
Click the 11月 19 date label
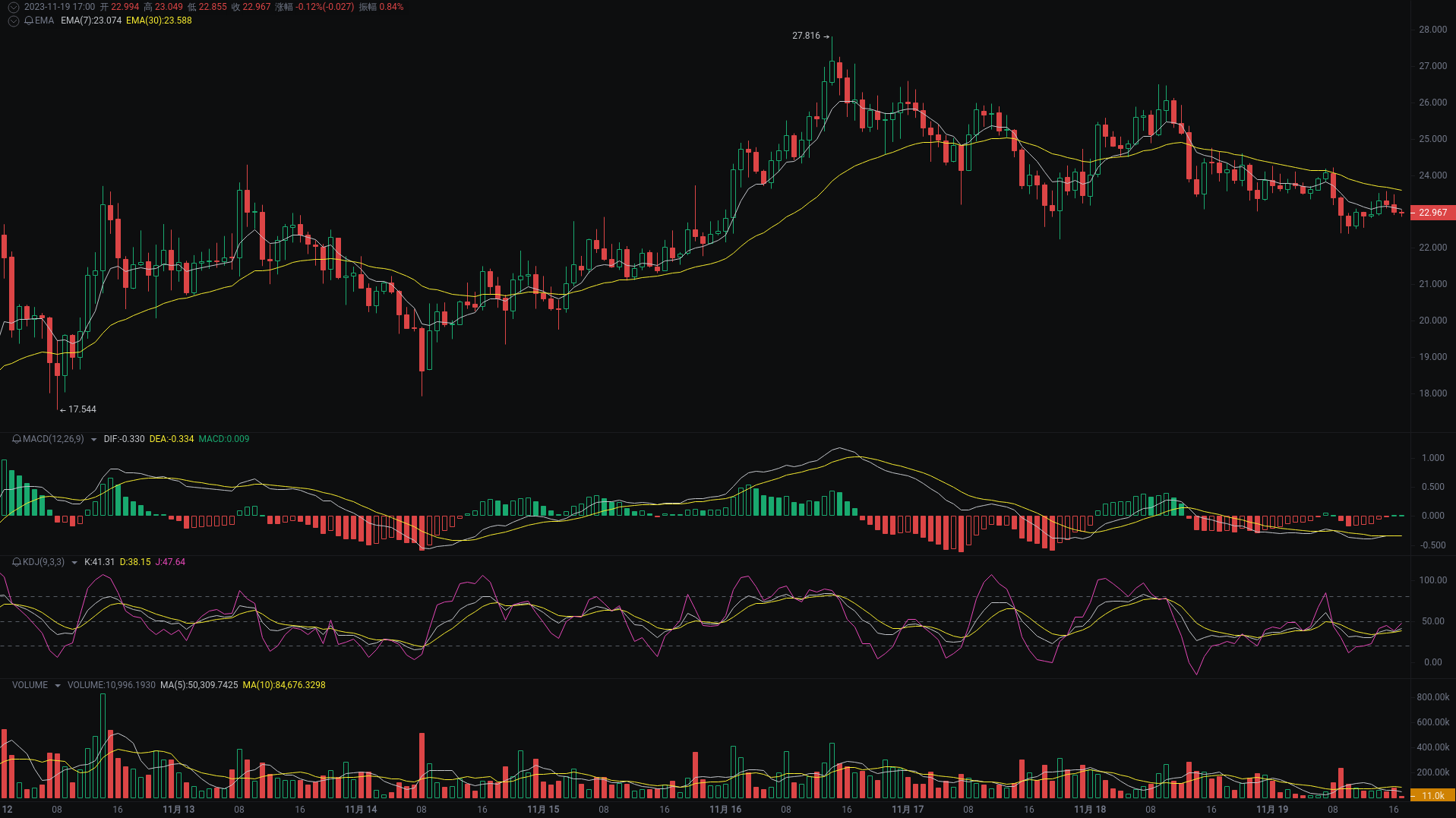[1272, 810]
